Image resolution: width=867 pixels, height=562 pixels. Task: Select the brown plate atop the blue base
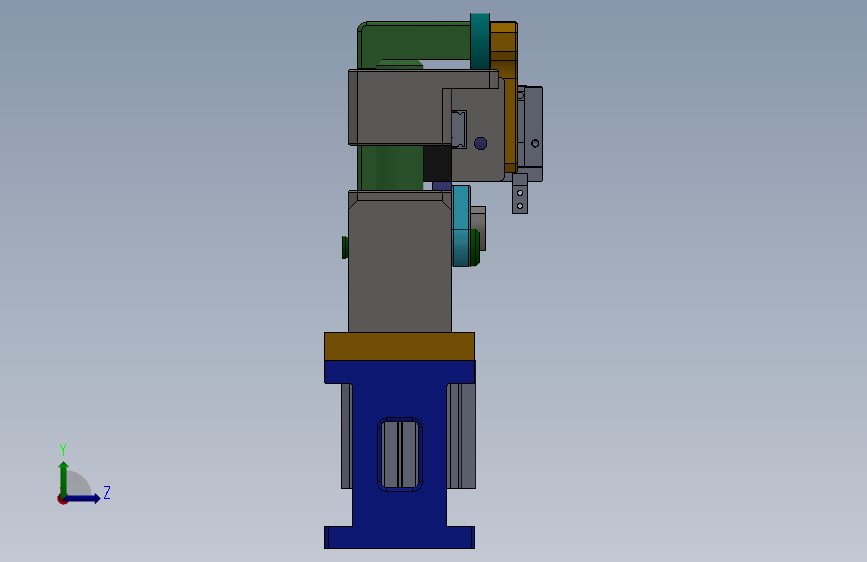pos(399,347)
